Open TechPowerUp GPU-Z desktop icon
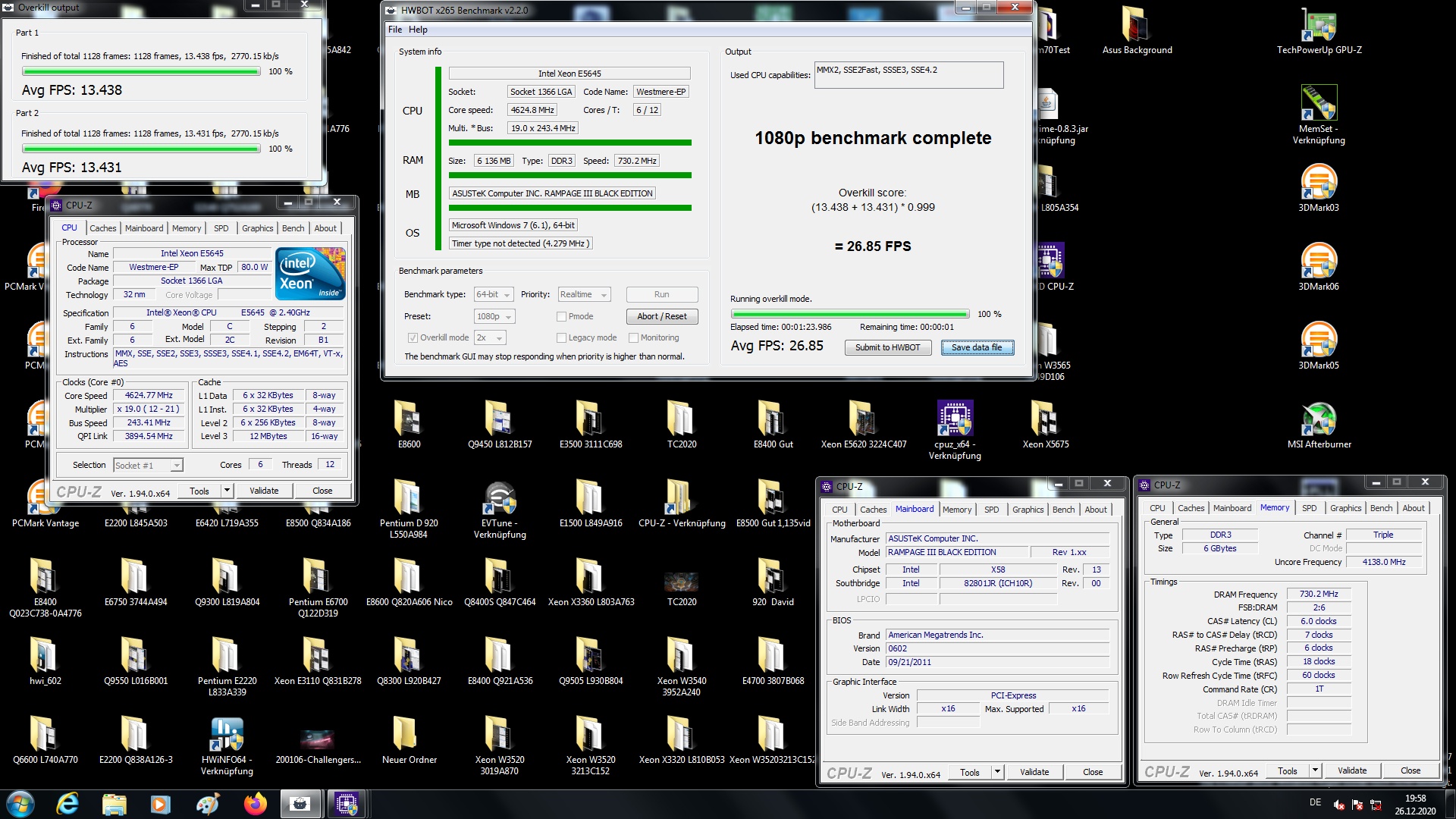Screen dimensions: 1456x819 point(1319,31)
